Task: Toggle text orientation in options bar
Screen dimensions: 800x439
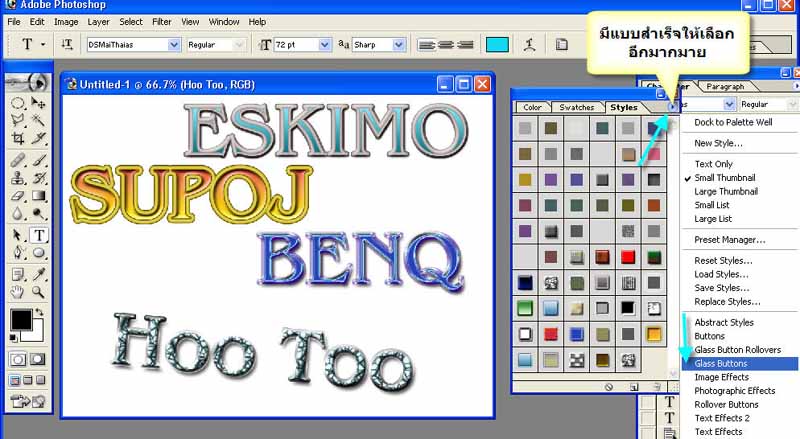Action: (x=67, y=45)
